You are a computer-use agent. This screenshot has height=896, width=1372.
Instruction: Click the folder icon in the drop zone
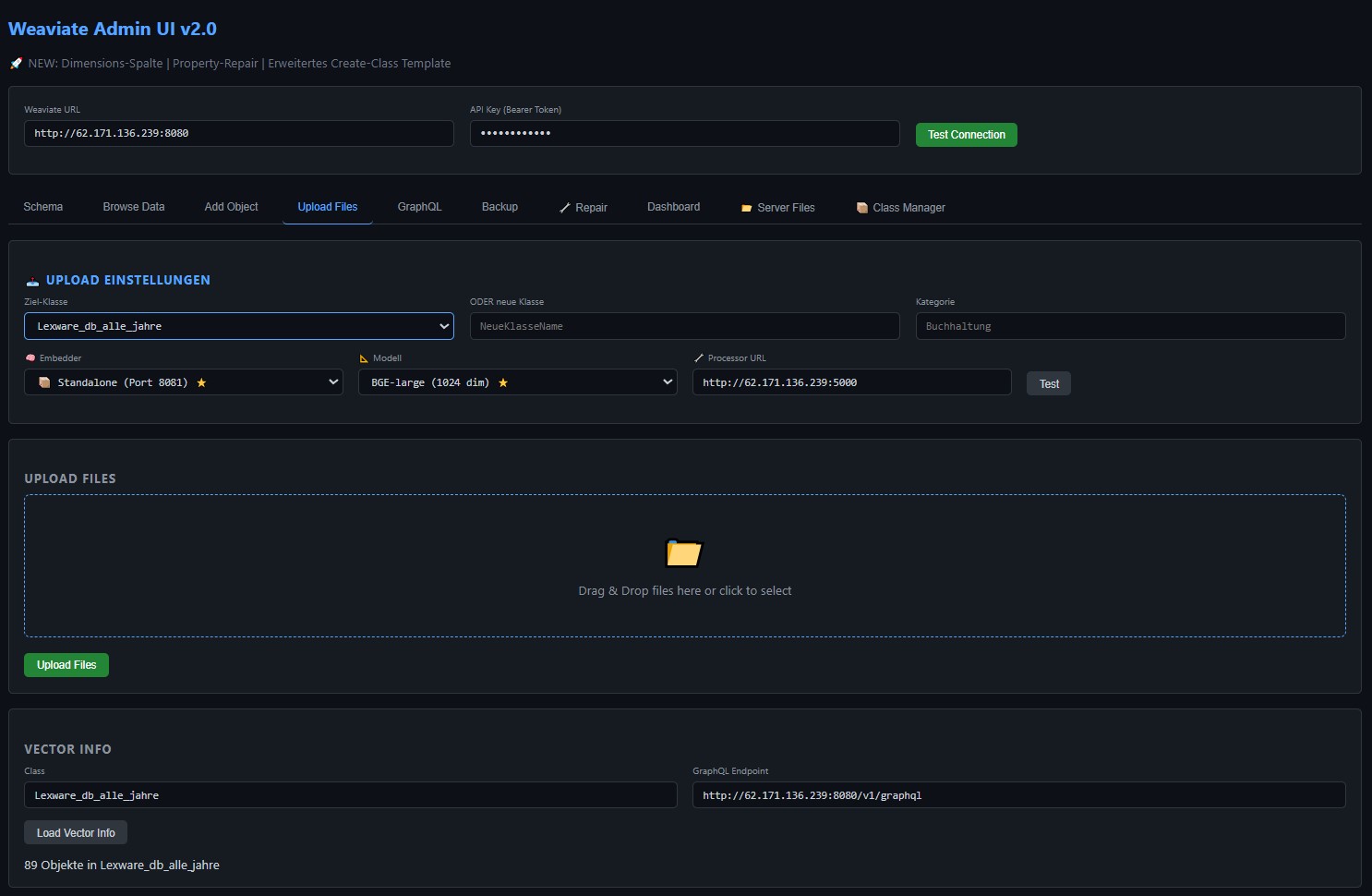pos(684,552)
